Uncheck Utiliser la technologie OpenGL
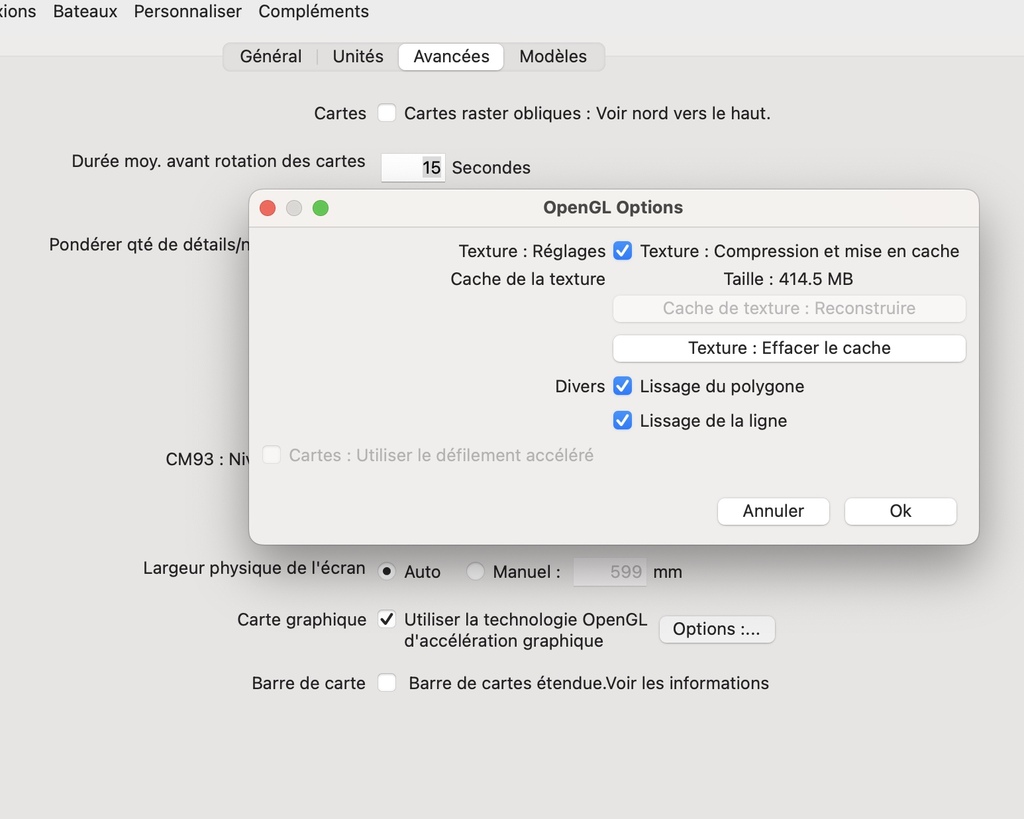Viewport: 1024px width, 819px height. tap(387, 620)
